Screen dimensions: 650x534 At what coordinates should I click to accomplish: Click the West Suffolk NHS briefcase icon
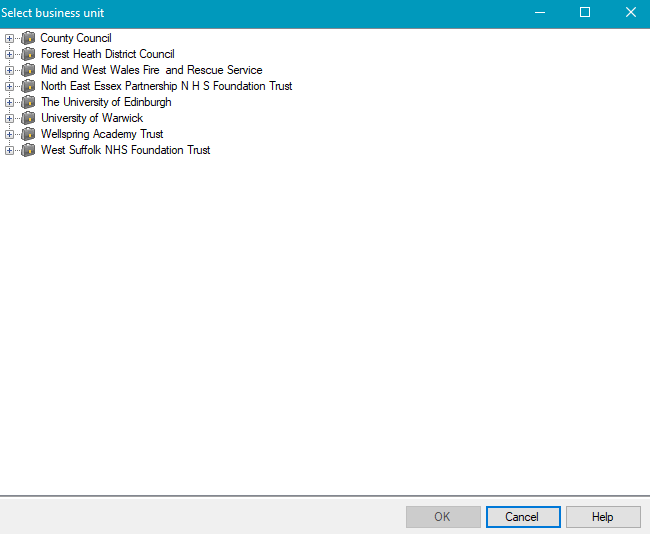(x=28, y=150)
